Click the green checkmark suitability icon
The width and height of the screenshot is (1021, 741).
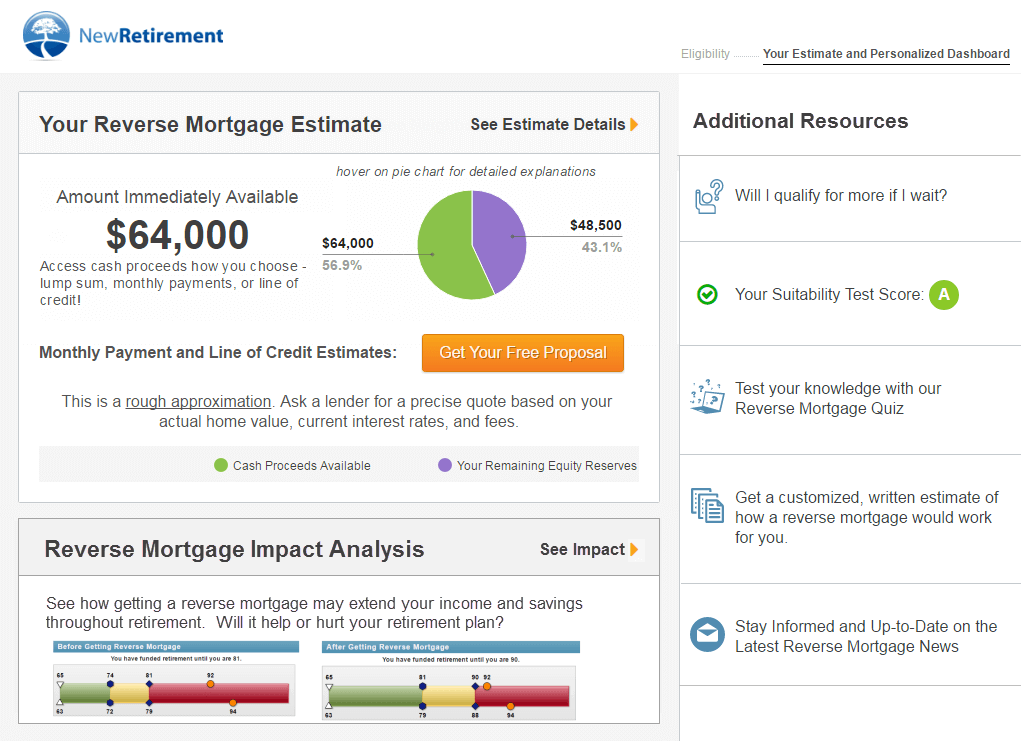click(707, 294)
